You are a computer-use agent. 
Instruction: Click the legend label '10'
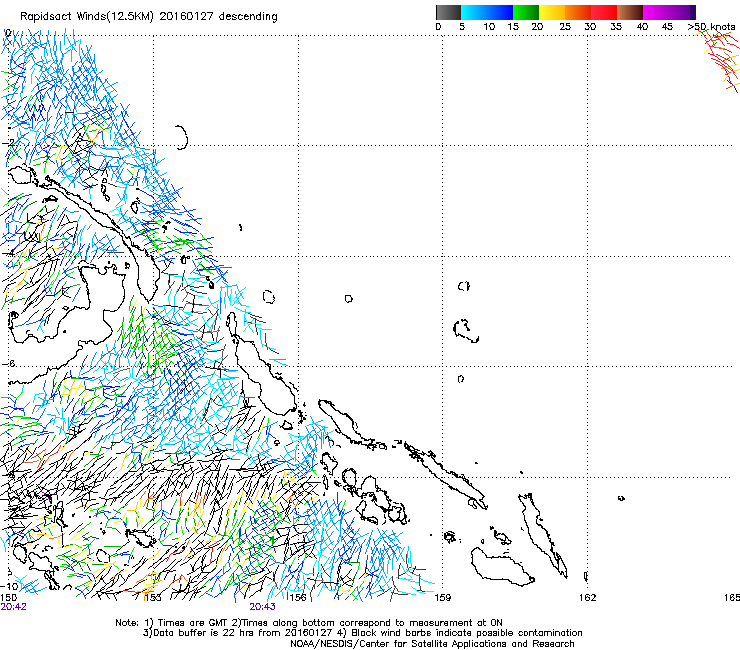click(489, 27)
